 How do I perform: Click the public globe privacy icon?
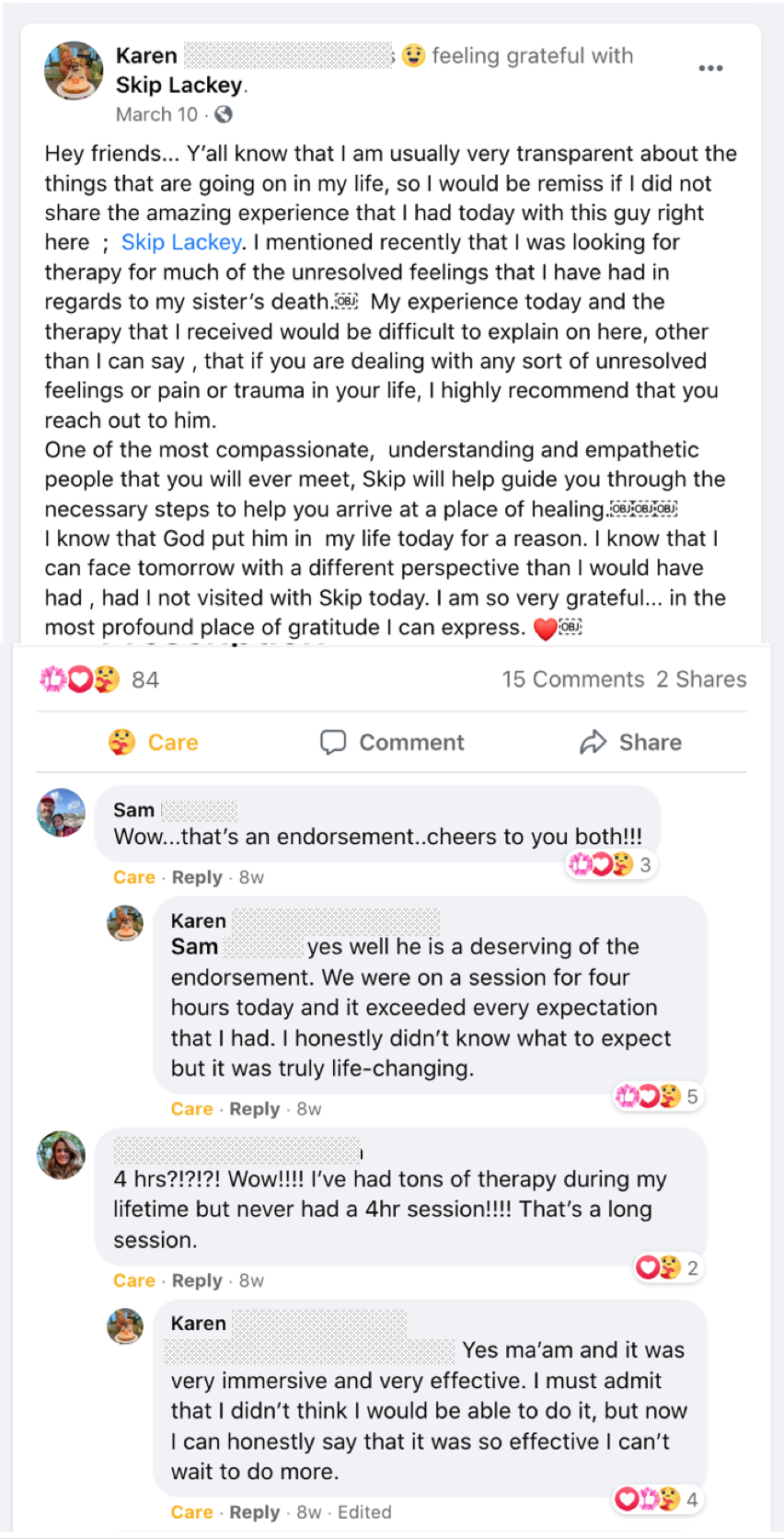[x=224, y=114]
